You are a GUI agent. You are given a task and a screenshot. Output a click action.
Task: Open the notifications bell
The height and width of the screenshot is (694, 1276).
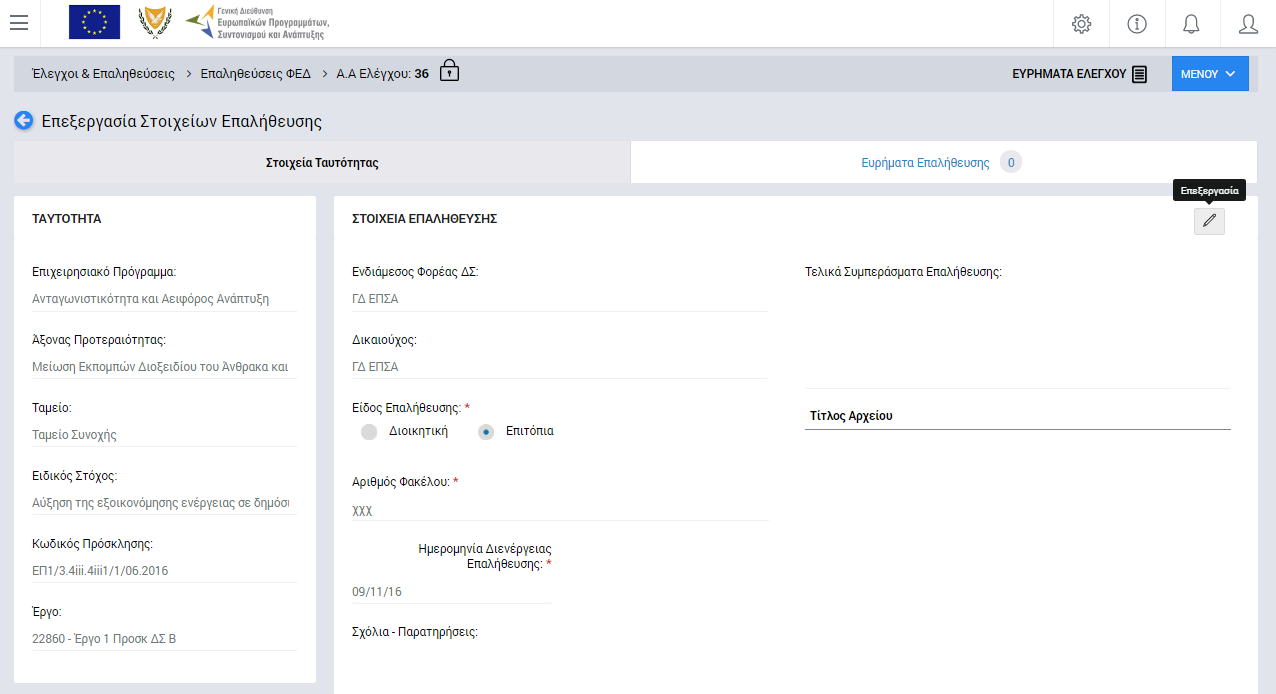[x=1192, y=24]
